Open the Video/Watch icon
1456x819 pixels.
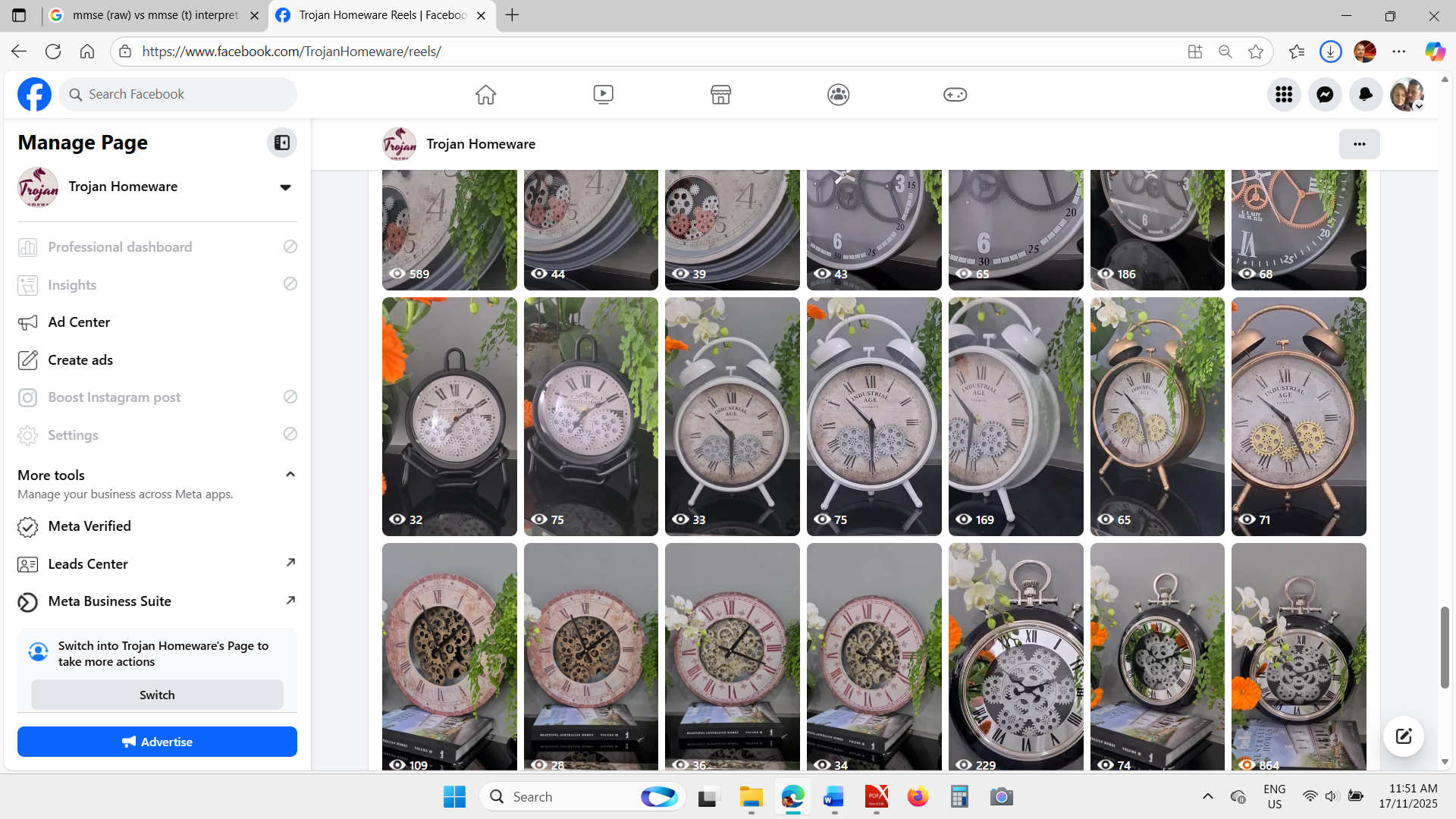(x=603, y=95)
